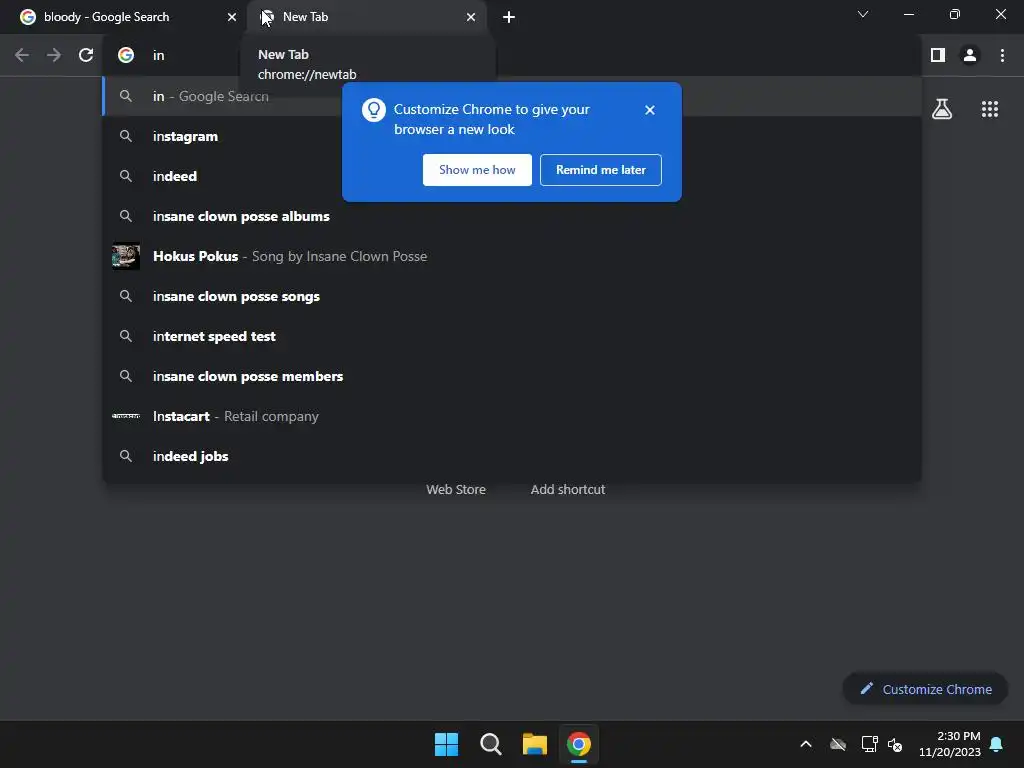Close the New Tab tab
This screenshot has height=768, width=1024.
(x=471, y=17)
